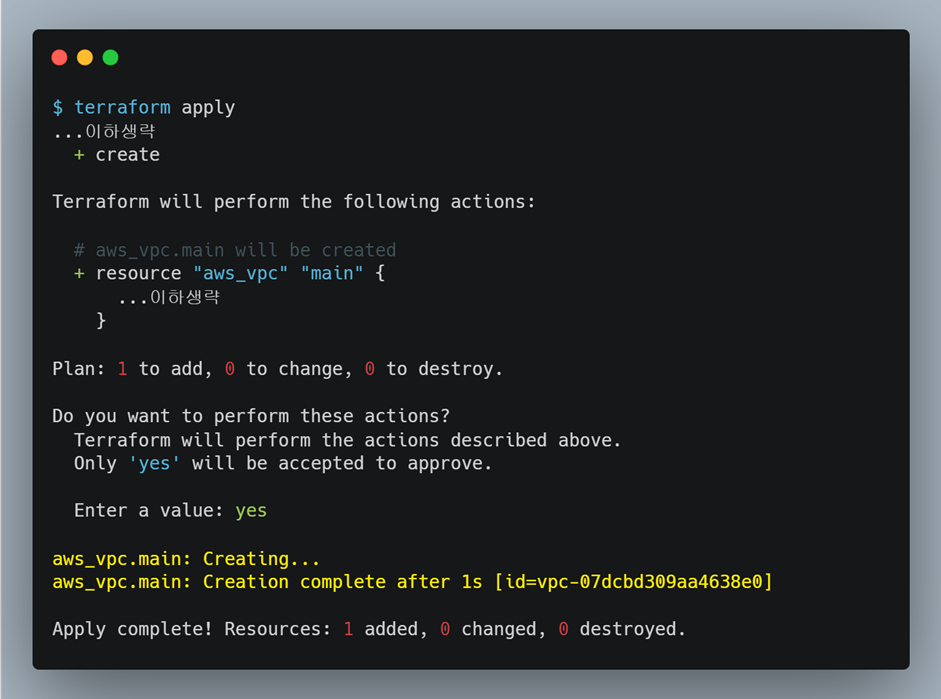Click the '...이하생략' line under terraform apply
941x699 pixels.
tap(104, 131)
